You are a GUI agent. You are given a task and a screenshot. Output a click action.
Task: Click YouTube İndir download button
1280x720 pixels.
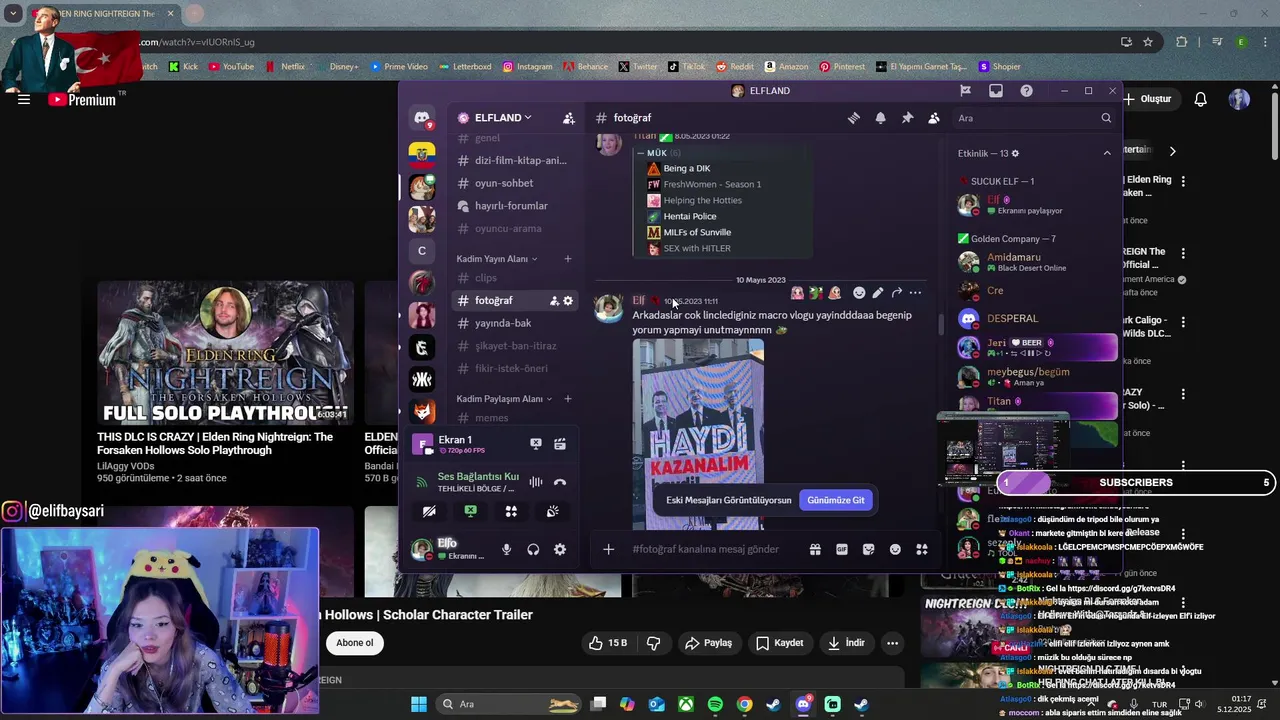(x=846, y=643)
